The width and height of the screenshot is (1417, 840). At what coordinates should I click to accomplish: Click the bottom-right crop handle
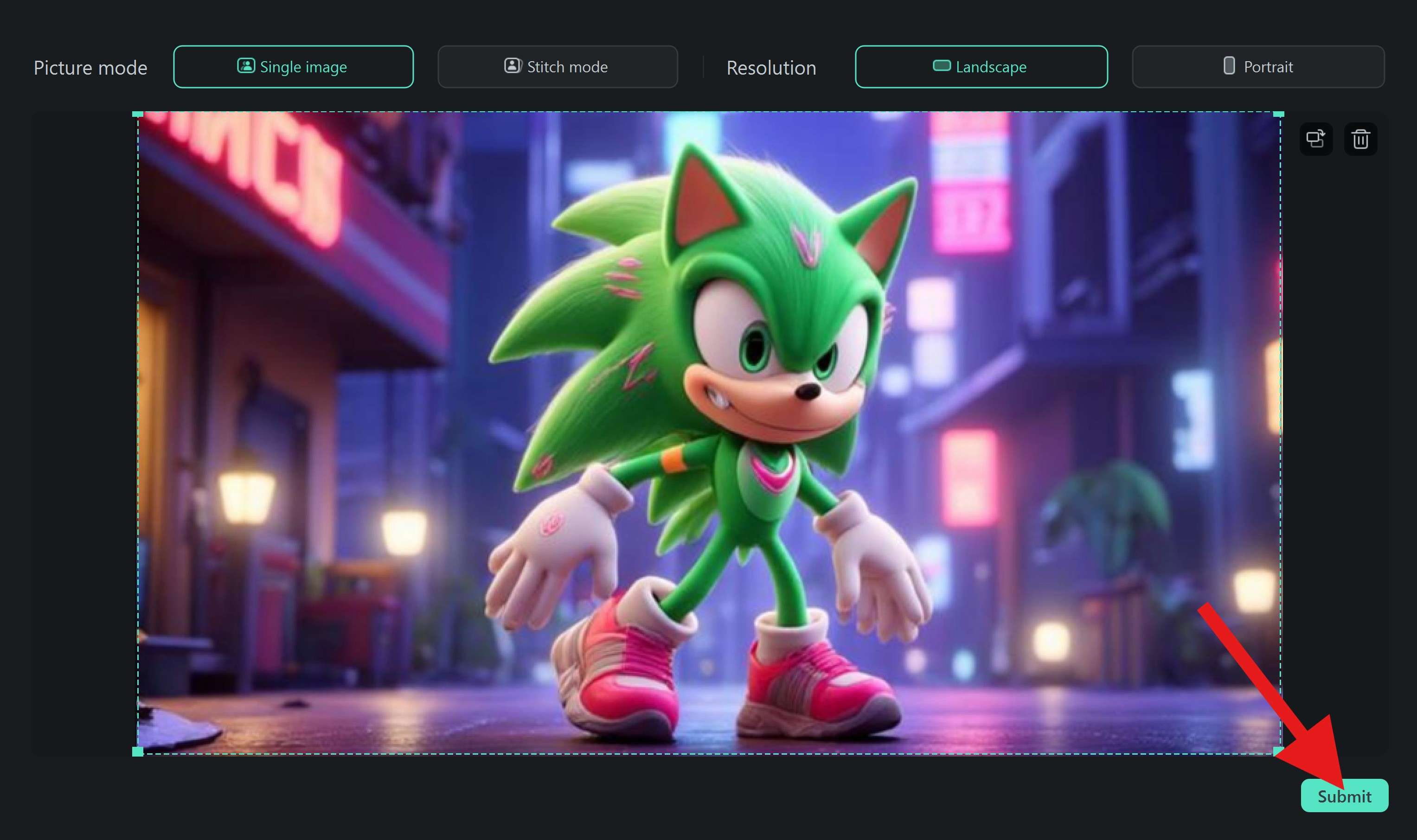click(1278, 751)
